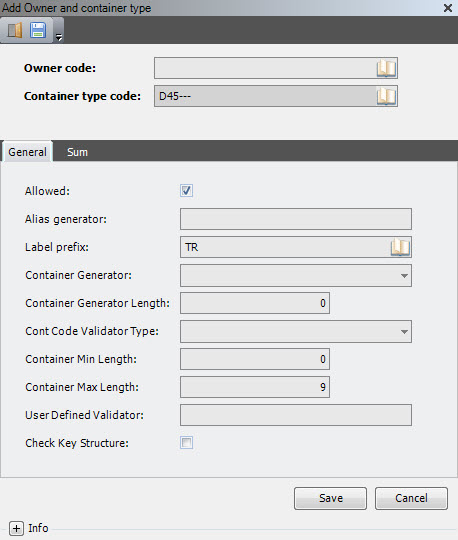Click the exit door icon in toolbar

coord(15,30)
